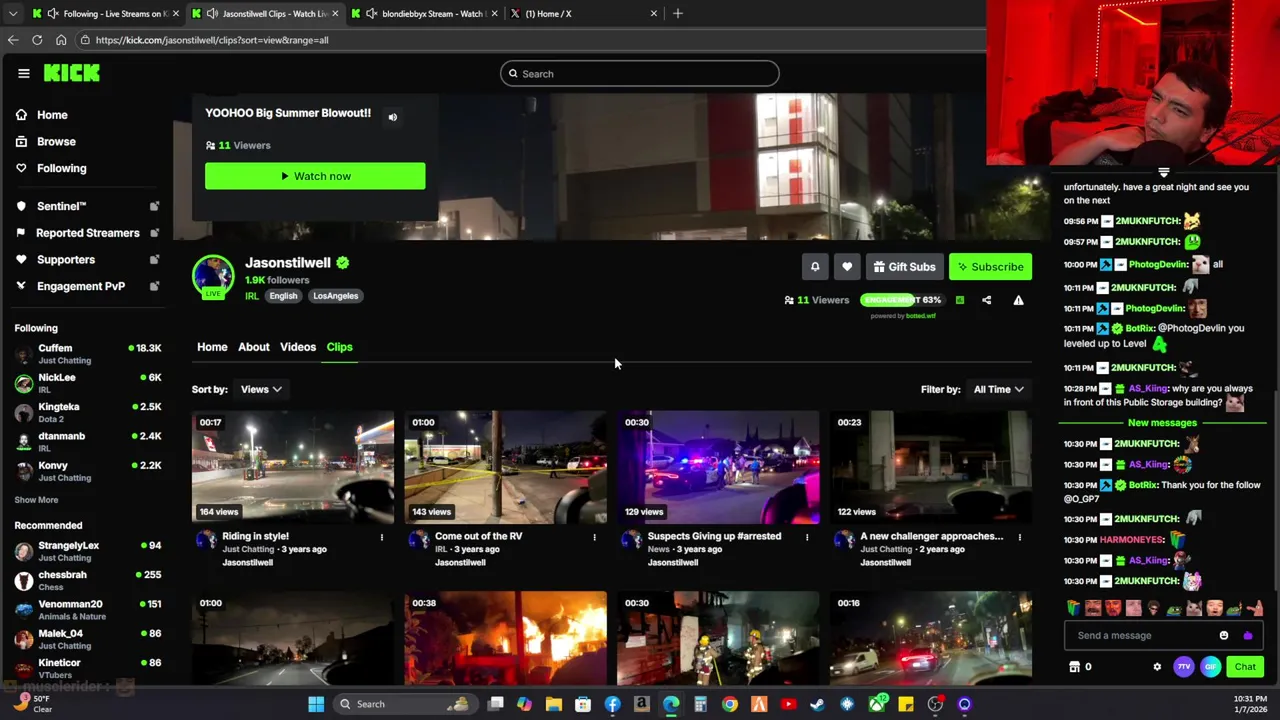1280x720 pixels.
Task: Switch to channel Home tab
Action: [x=212, y=347]
